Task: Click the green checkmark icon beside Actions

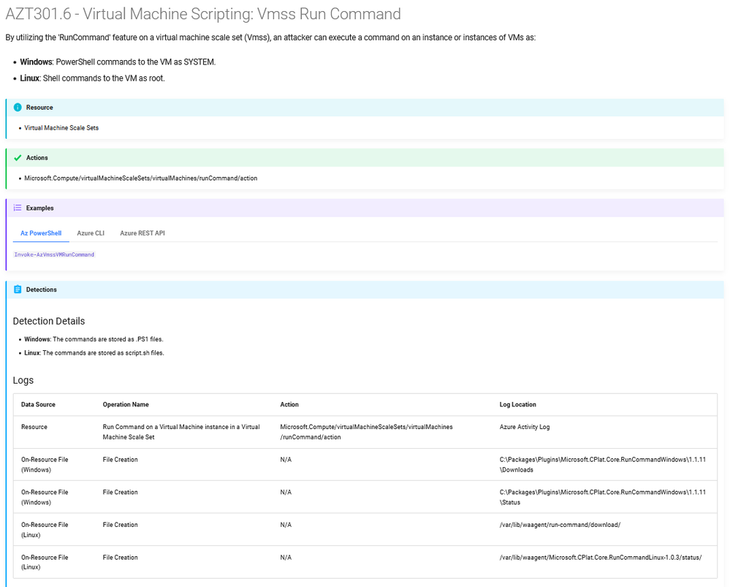Action: tap(17, 158)
